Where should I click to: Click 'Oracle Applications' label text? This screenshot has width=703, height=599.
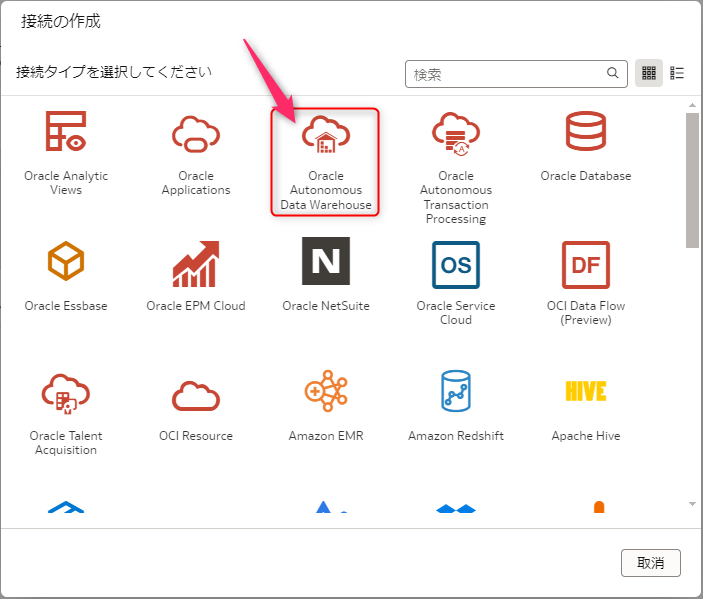tap(196, 183)
